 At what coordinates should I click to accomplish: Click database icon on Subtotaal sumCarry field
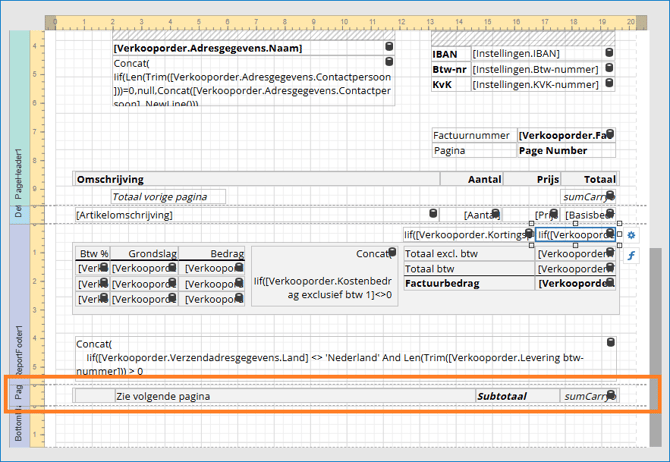(x=610, y=396)
